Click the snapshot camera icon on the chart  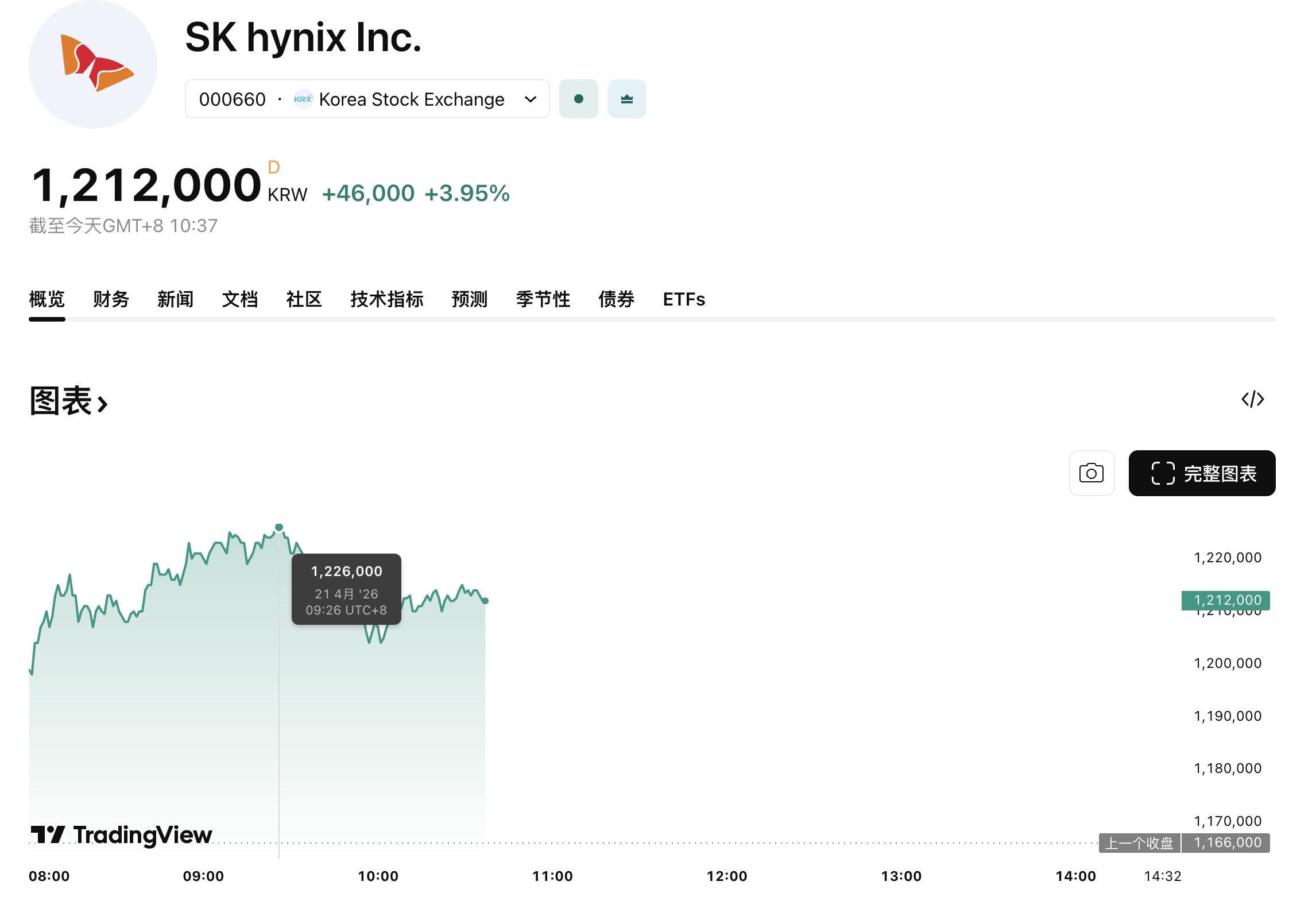(x=1092, y=473)
